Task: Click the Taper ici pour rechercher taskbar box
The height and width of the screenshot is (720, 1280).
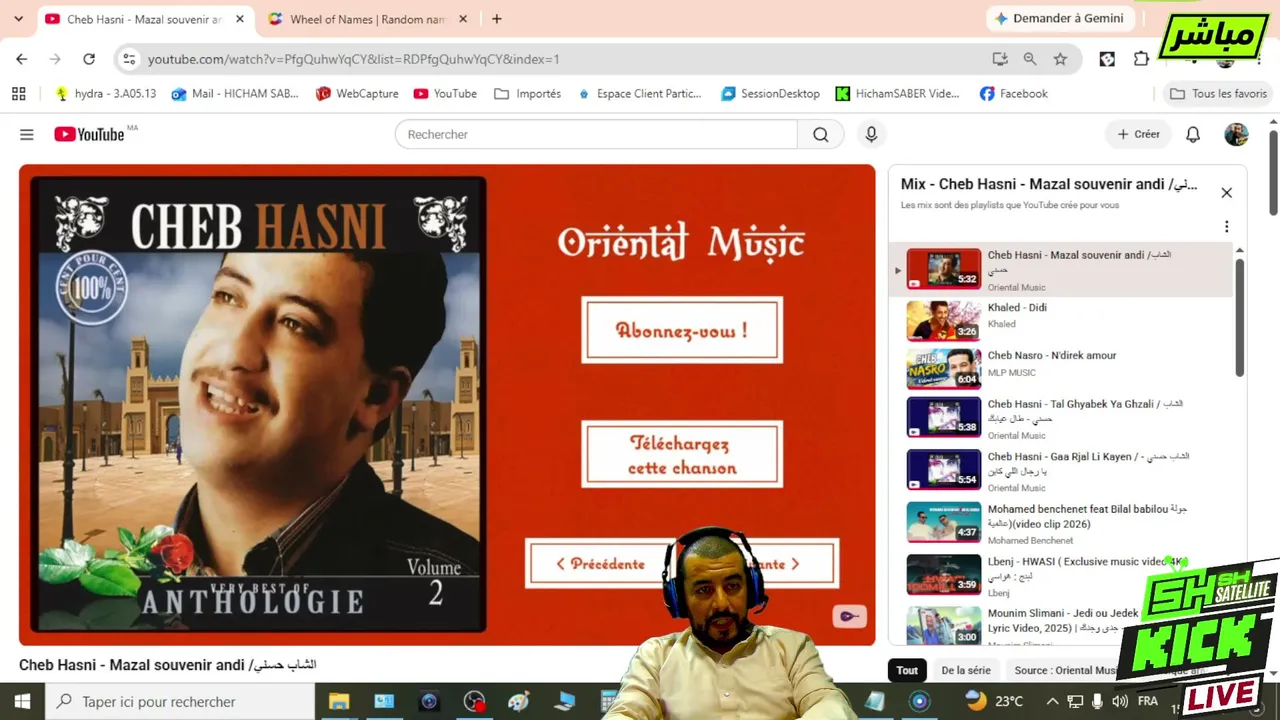Action: (x=180, y=701)
